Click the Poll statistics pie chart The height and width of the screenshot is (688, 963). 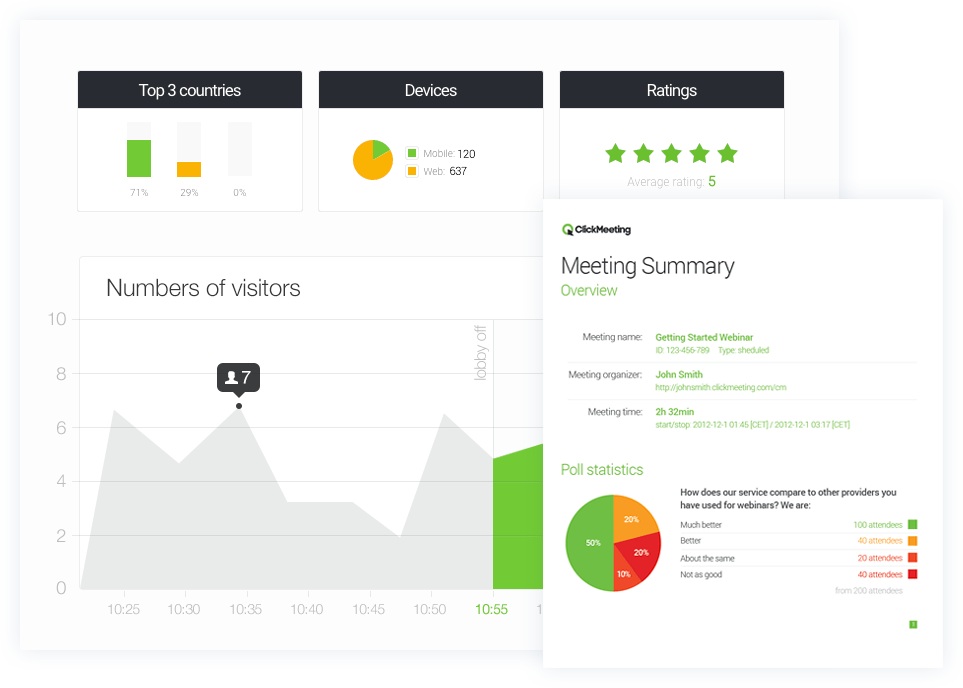[612, 543]
